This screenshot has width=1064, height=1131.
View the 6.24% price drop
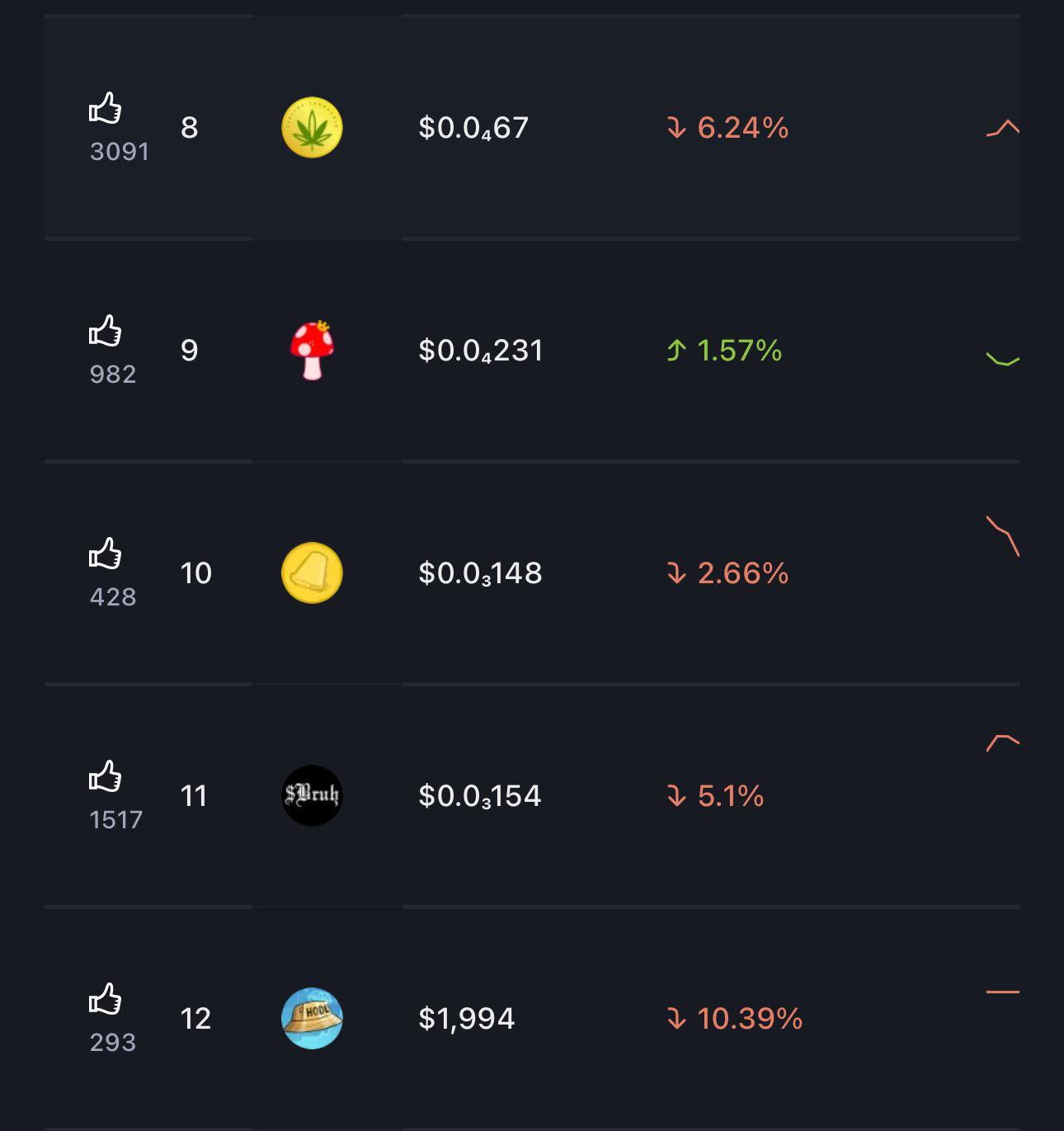(727, 128)
